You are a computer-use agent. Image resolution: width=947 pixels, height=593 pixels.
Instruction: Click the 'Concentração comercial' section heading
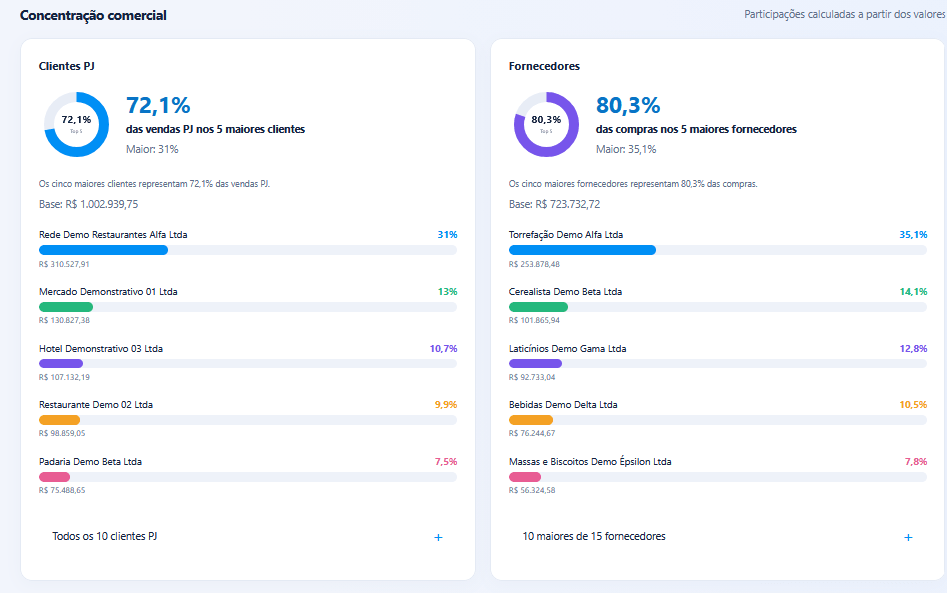tap(93, 15)
